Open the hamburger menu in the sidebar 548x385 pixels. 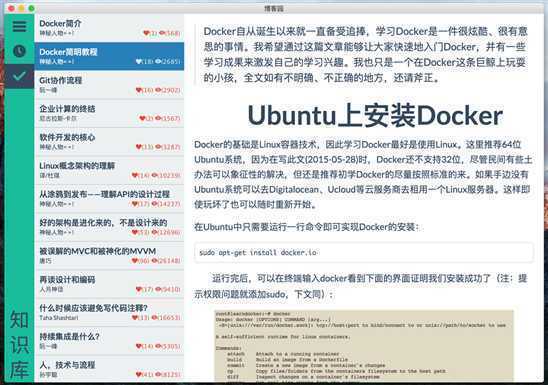tap(19, 26)
